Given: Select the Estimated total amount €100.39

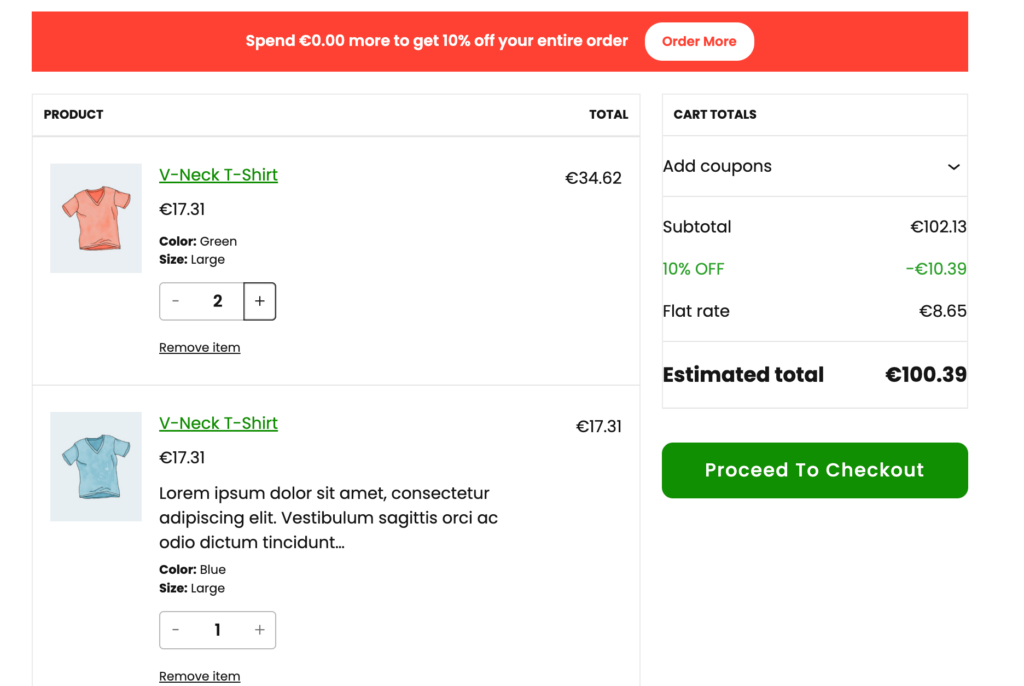Looking at the screenshot, I should 925,375.
